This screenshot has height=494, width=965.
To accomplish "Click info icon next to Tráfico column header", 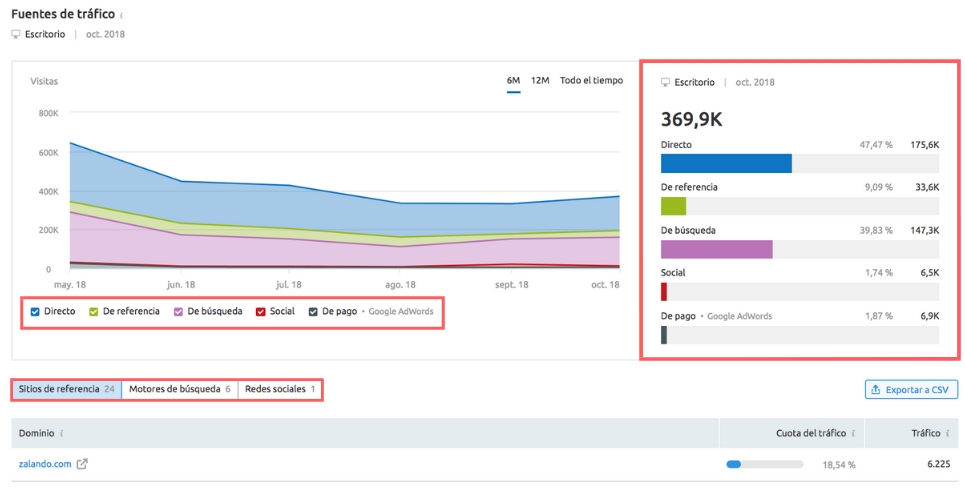I will point(948,433).
